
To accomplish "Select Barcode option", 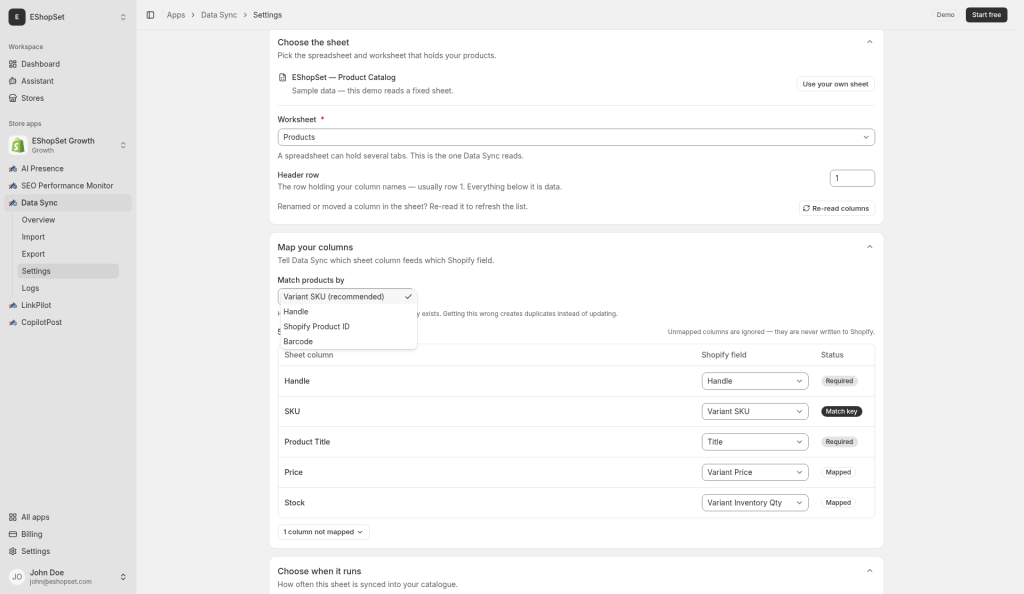I will (347, 341).
